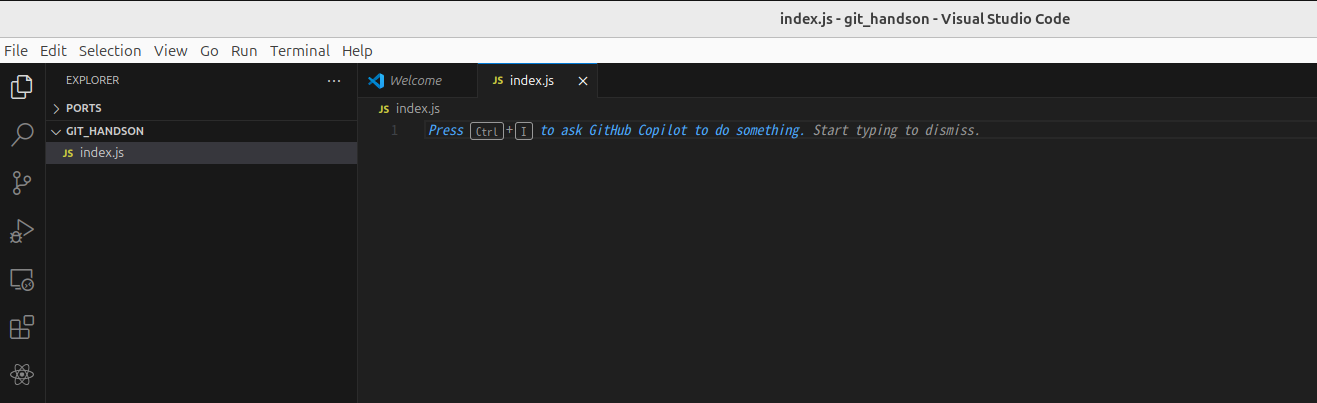Image resolution: width=1317 pixels, height=403 pixels.
Task: Open Explorer views and more actions ellipsis
Action: coord(334,81)
